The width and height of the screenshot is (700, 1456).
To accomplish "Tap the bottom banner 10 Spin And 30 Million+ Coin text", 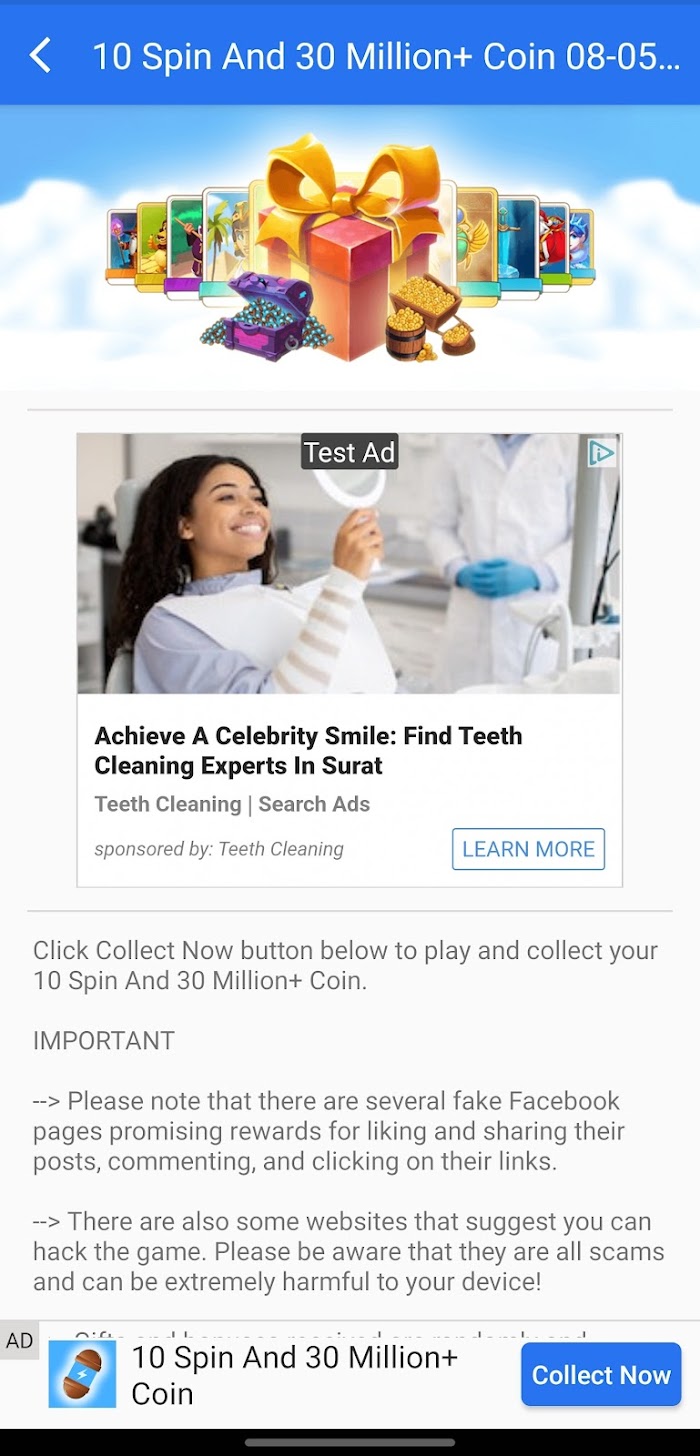I will pyautogui.click(x=295, y=1375).
